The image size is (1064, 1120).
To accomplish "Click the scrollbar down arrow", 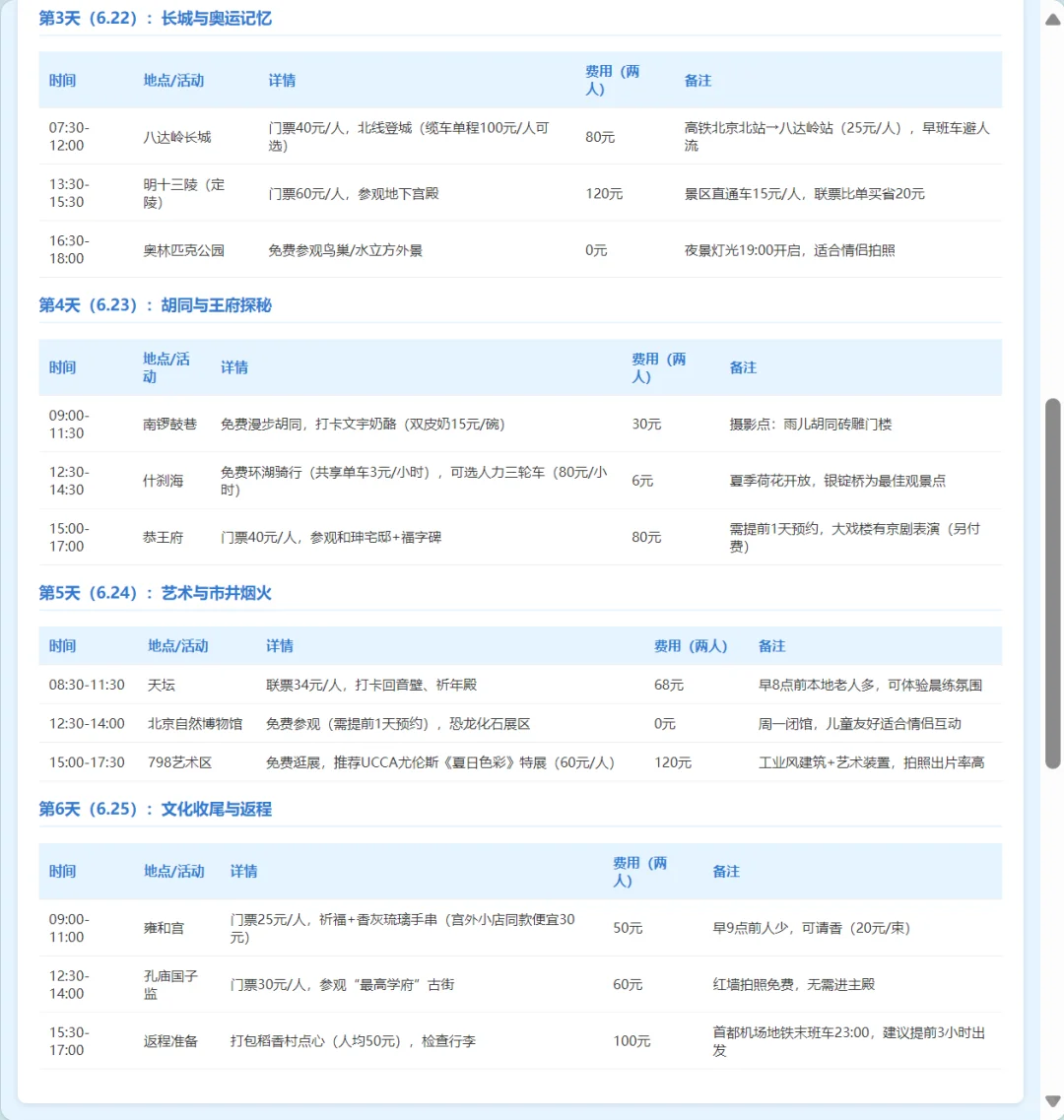I will click(1052, 1100).
